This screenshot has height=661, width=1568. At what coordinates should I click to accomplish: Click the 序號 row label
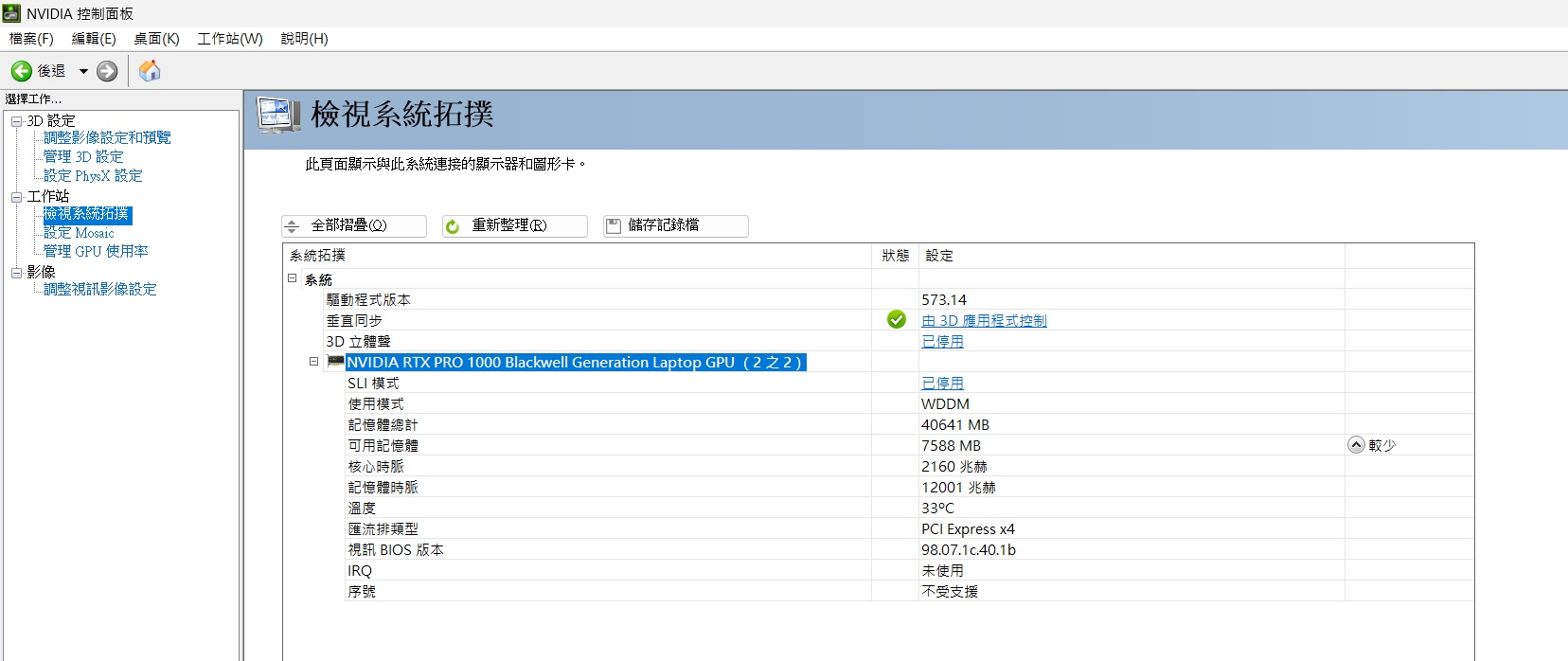[x=362, y=592]
